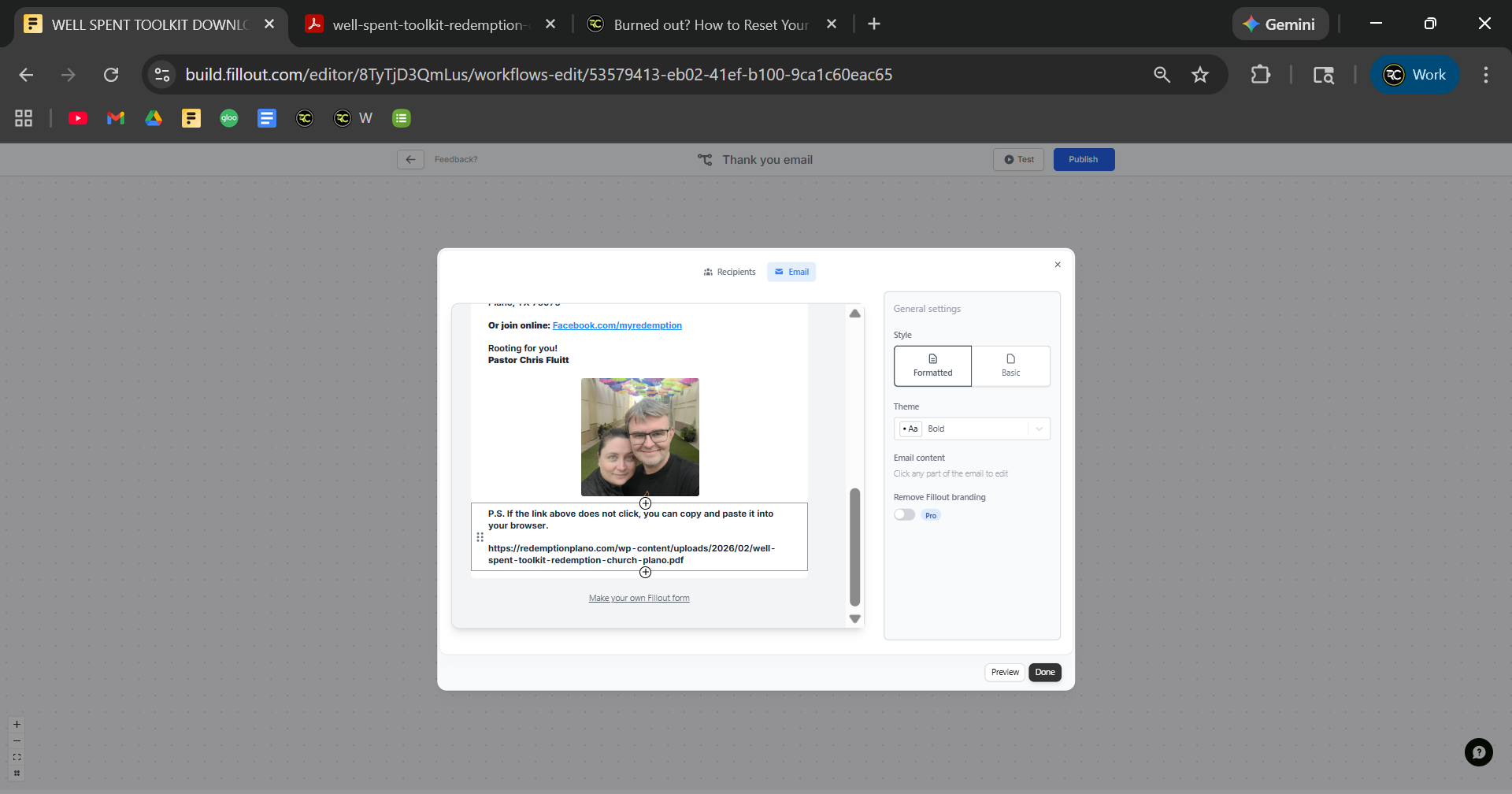Image resolution: width=1512 pixels, height=794 pixels.
Task: Select the Basic style option
Action: [1010, 366]
